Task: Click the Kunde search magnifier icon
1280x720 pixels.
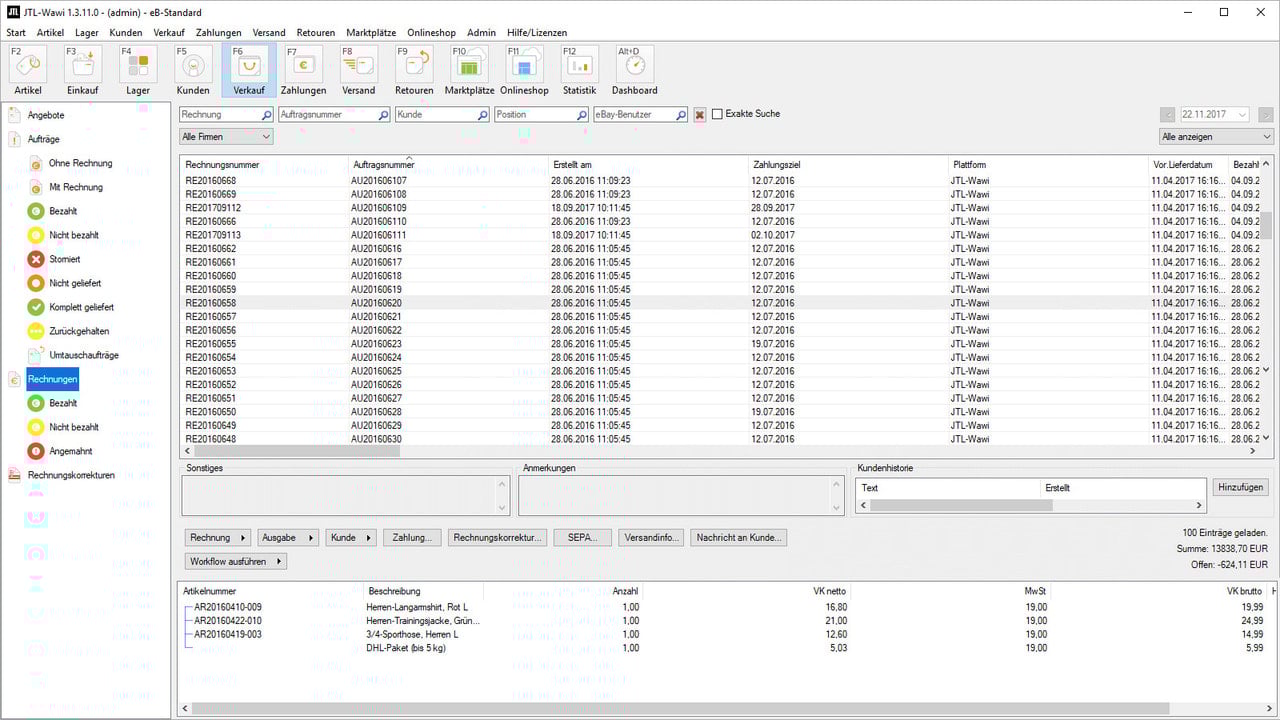Action: tap(481, 115)
